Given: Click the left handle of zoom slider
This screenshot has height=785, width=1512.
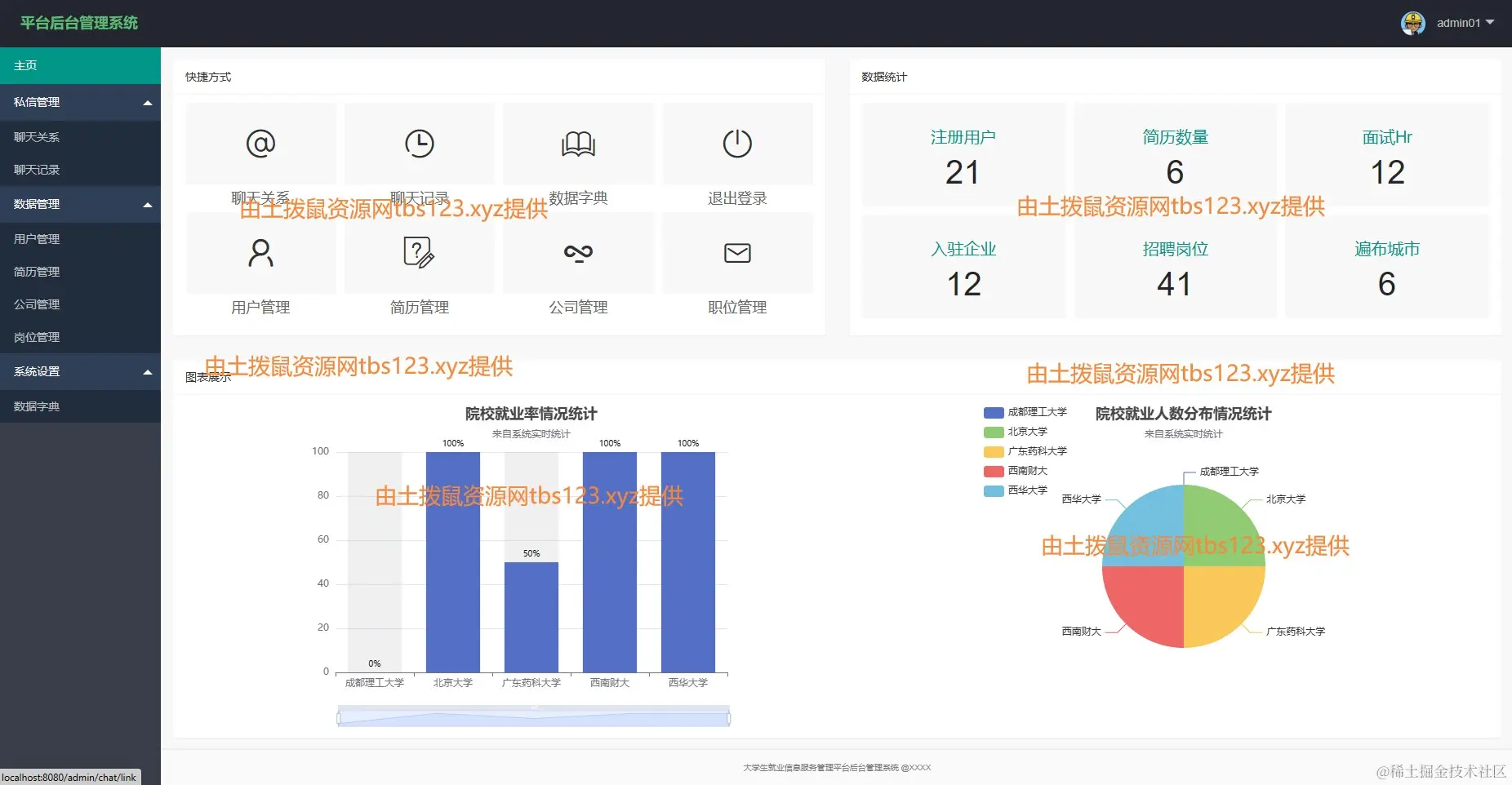Looking at the screenshot, I should [x=338, y=718].
